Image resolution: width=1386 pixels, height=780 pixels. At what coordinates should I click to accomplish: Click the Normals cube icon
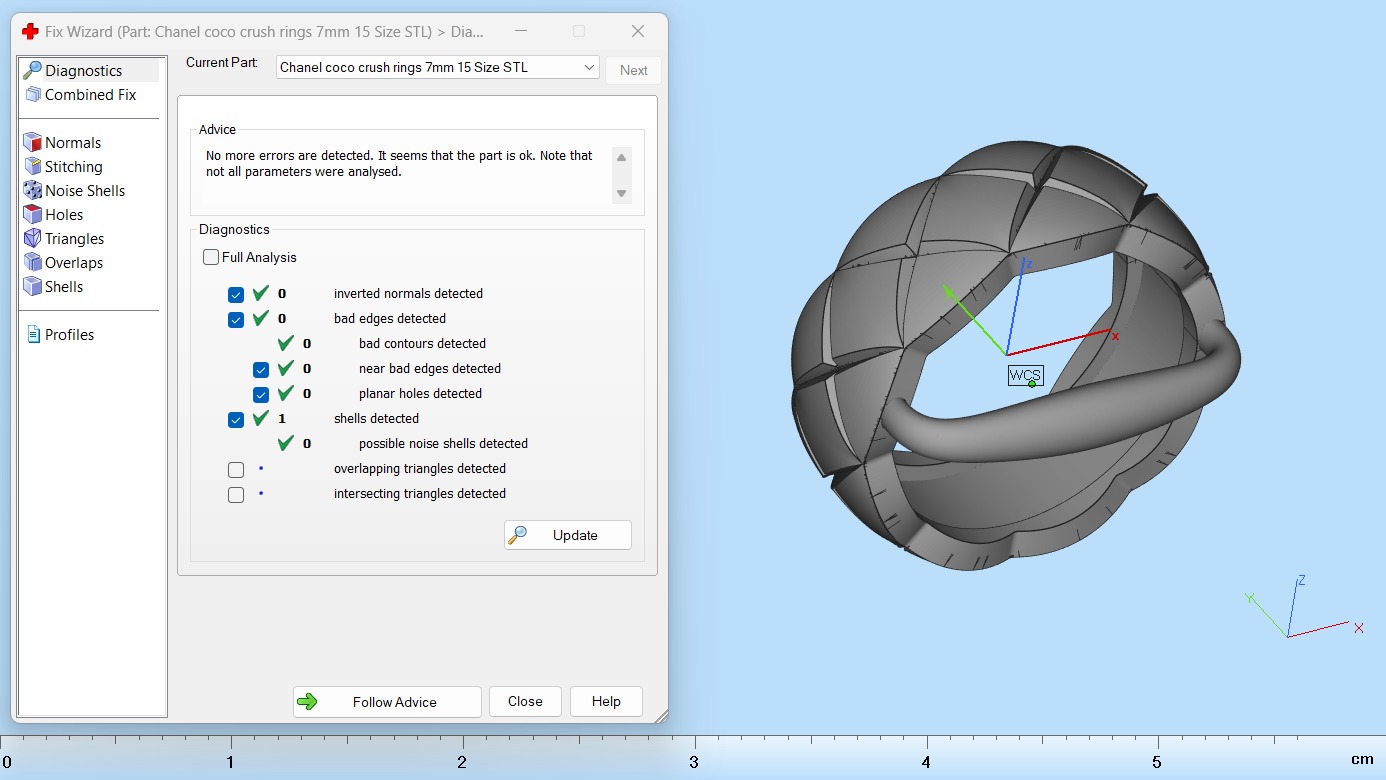(32, 142)
